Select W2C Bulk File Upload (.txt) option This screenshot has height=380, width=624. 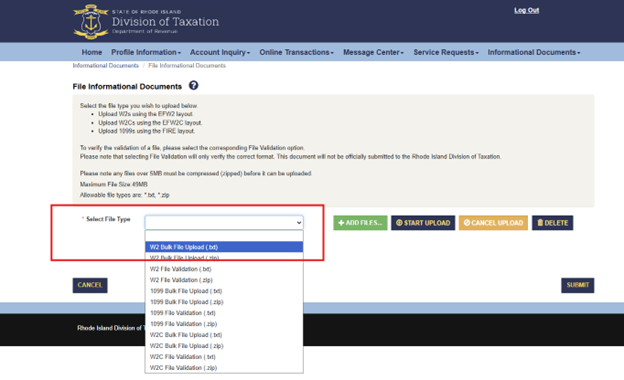tap(224, 335)
